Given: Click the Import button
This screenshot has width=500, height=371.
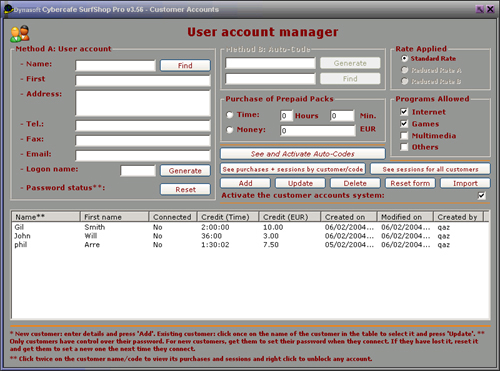Looking at the screenshot, I should pyautogui.click(x=465, y=183).
